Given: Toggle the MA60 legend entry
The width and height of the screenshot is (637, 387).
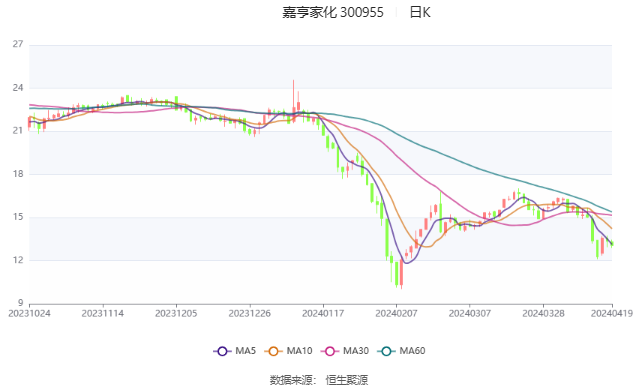Looking at the screenshot, I should 401,351.
